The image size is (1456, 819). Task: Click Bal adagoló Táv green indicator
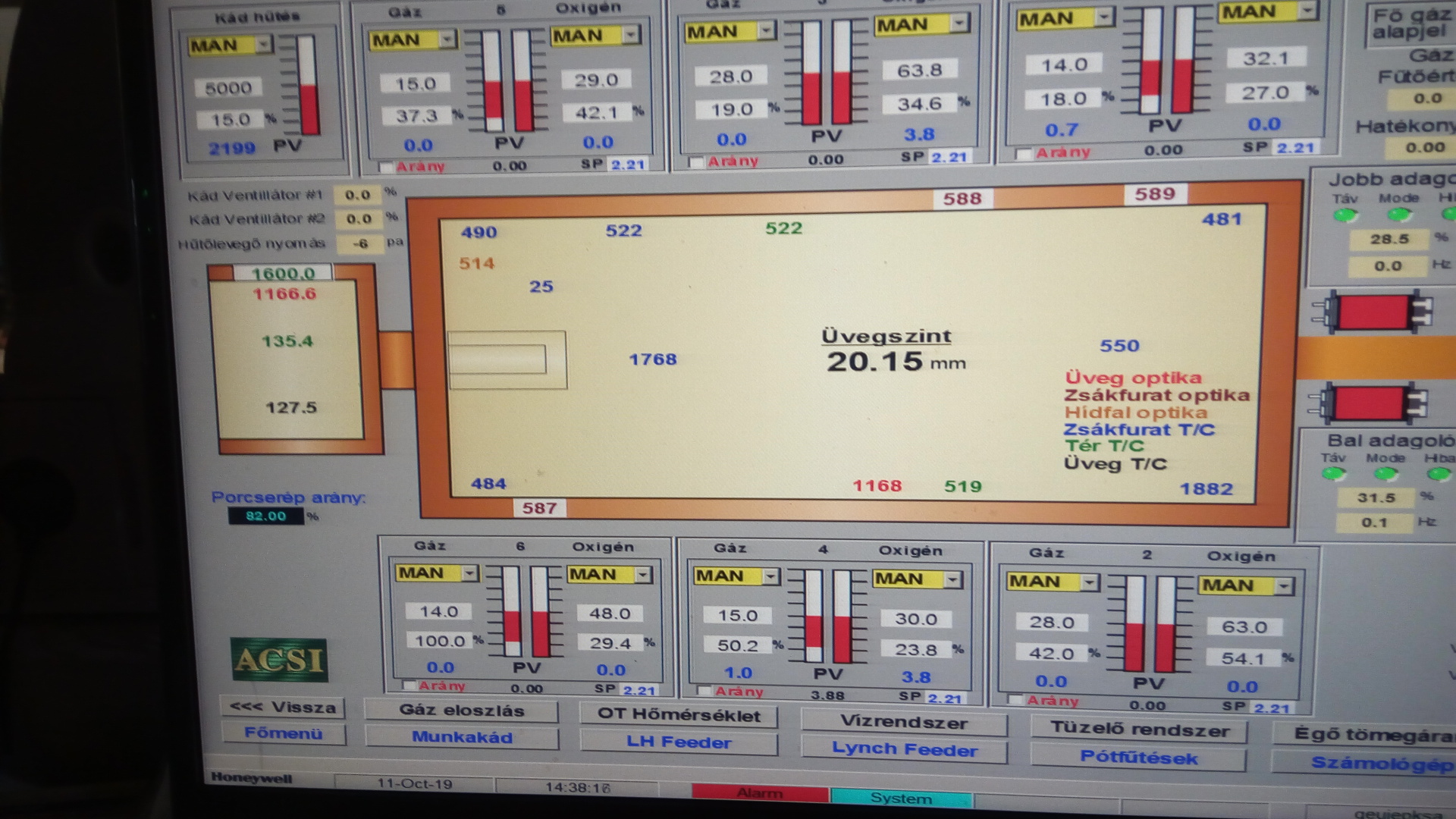click(x=1334, y=475)
